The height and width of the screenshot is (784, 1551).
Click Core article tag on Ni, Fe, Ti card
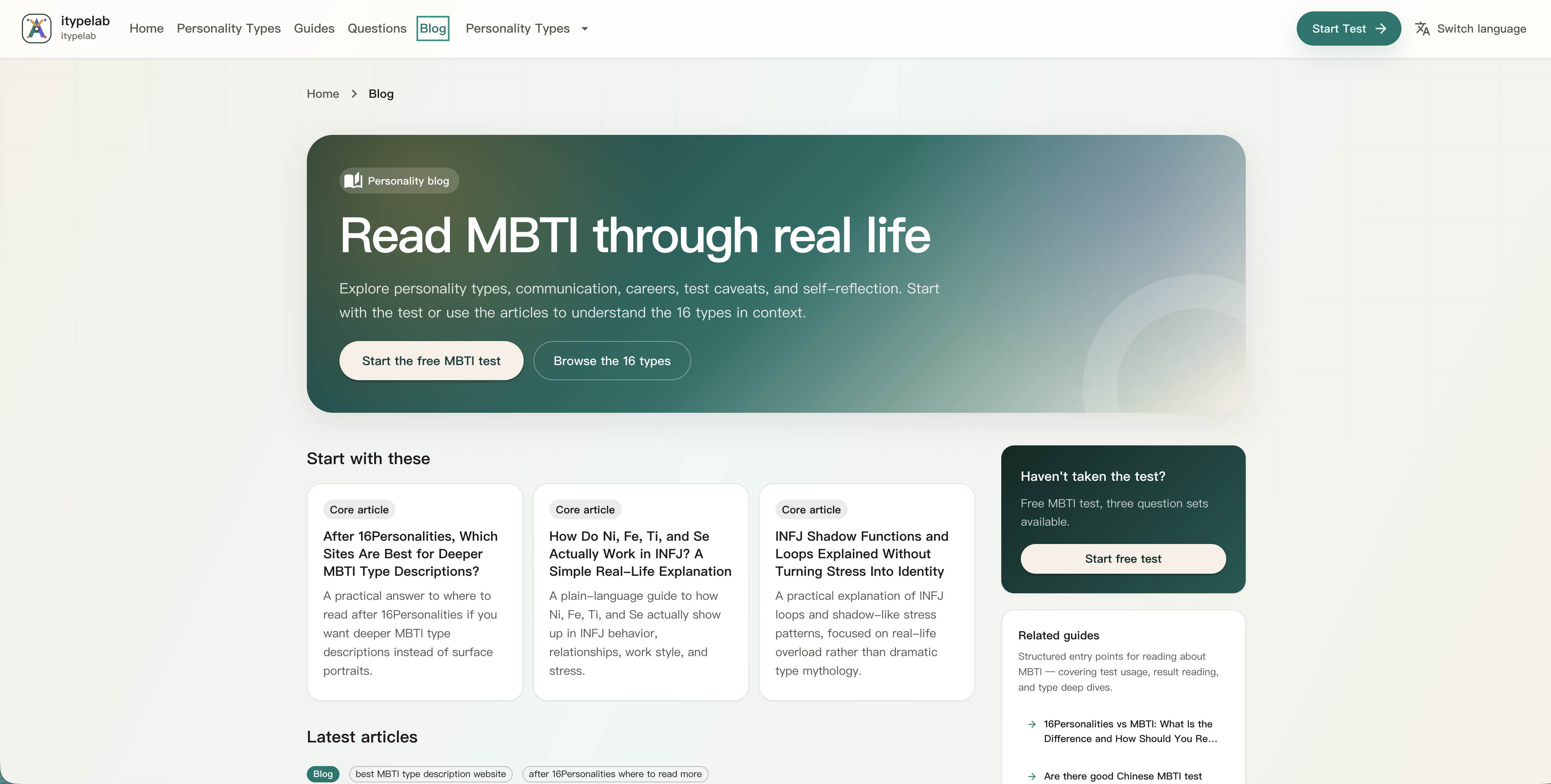(x=585, y=510)
